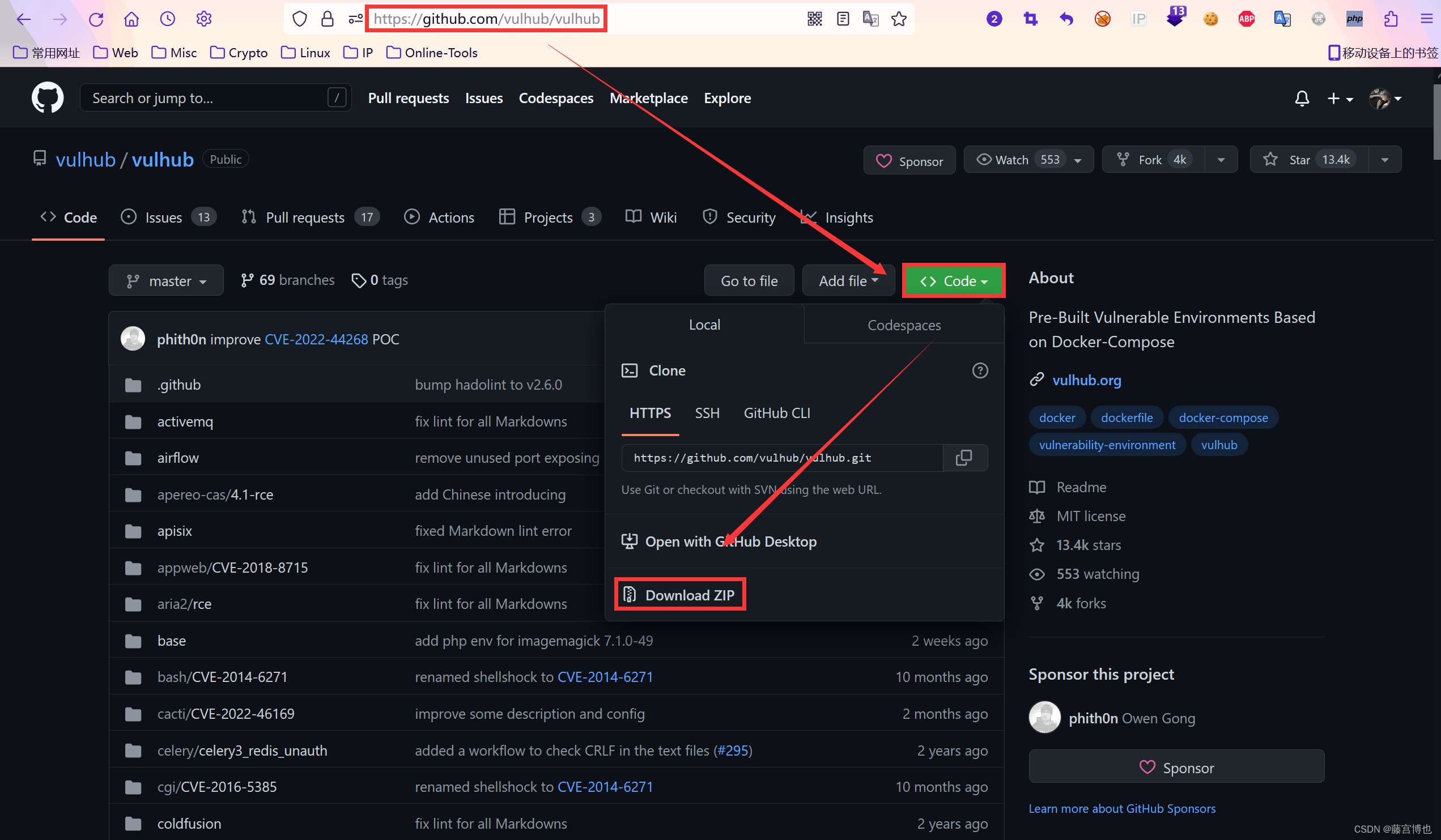The image size is (1441, 840).
Task: Switch to the Codespaces tab
Action: [x=903, y=325]
